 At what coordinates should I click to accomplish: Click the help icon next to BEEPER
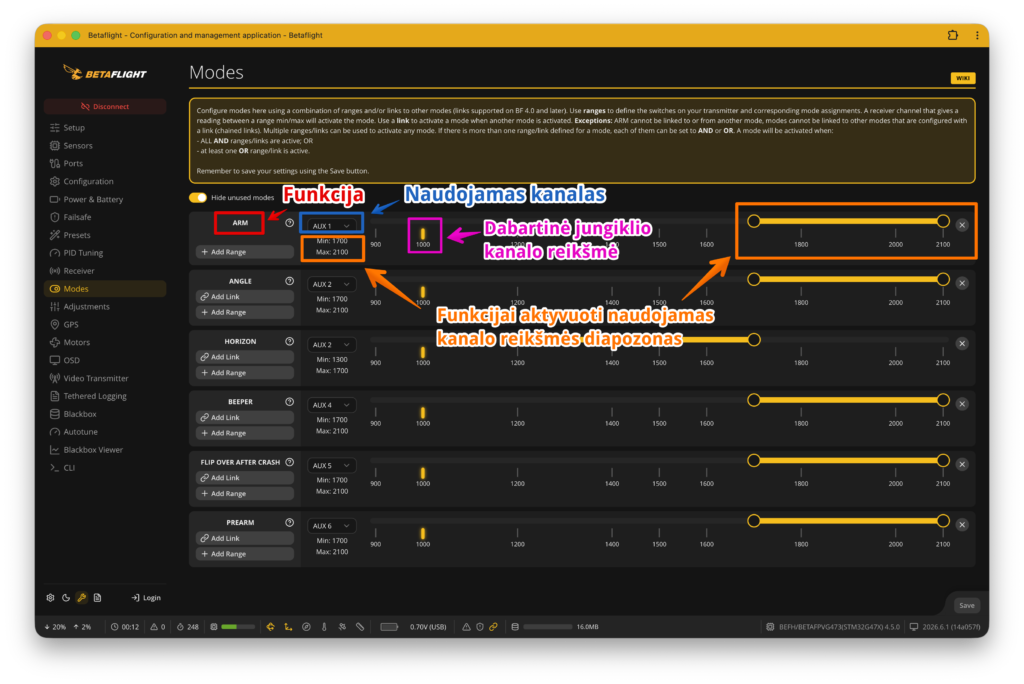tap(289, 402)
